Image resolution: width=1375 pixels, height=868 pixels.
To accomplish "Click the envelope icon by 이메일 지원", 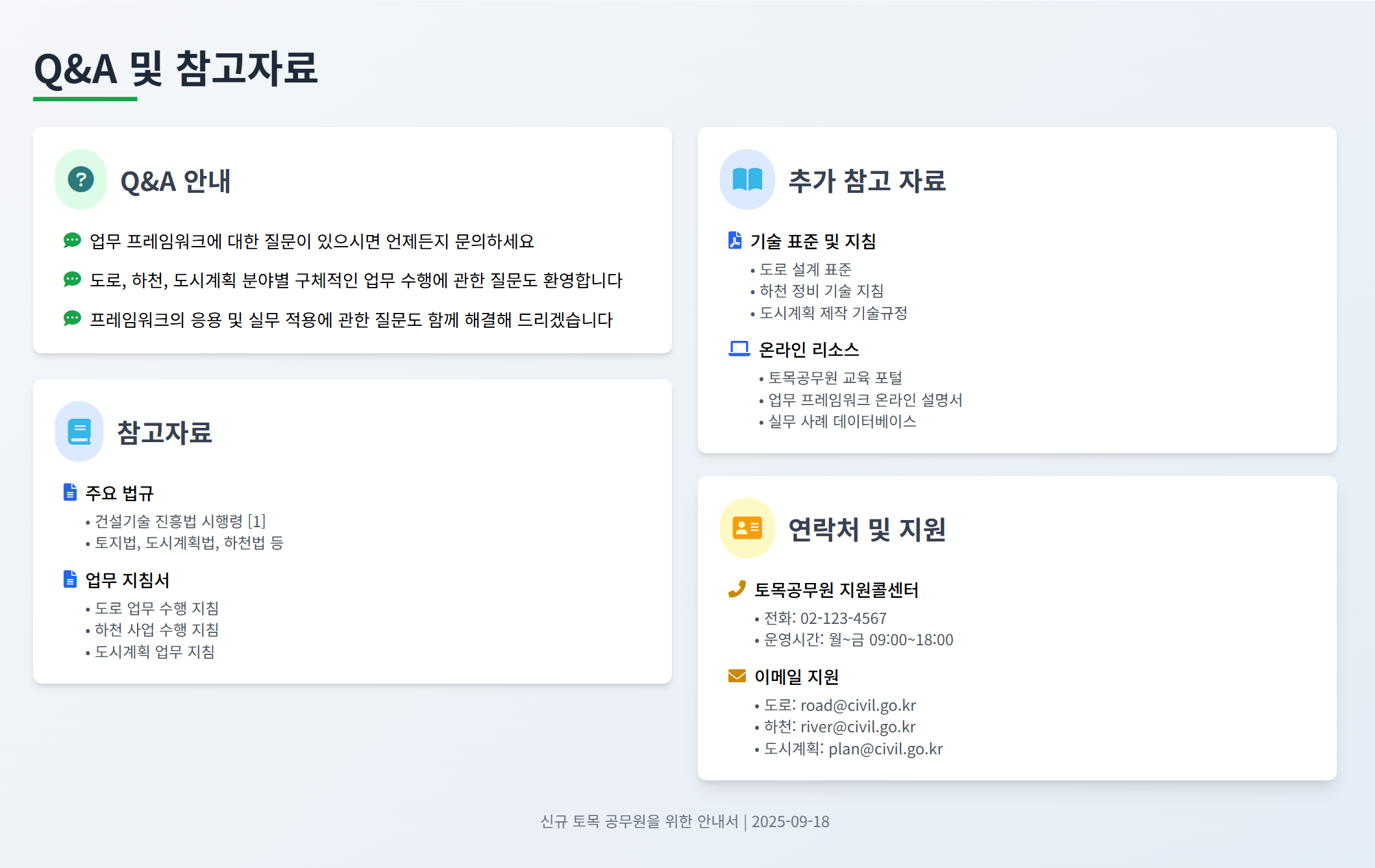I will [737, 676].
